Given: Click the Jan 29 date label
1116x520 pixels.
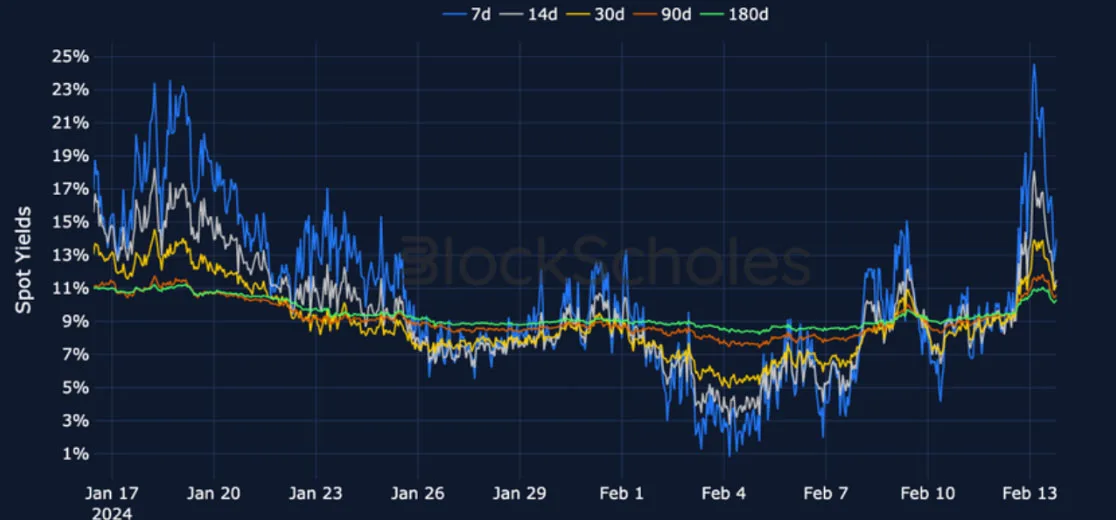Looking at the screenshot, I should 520,494.
